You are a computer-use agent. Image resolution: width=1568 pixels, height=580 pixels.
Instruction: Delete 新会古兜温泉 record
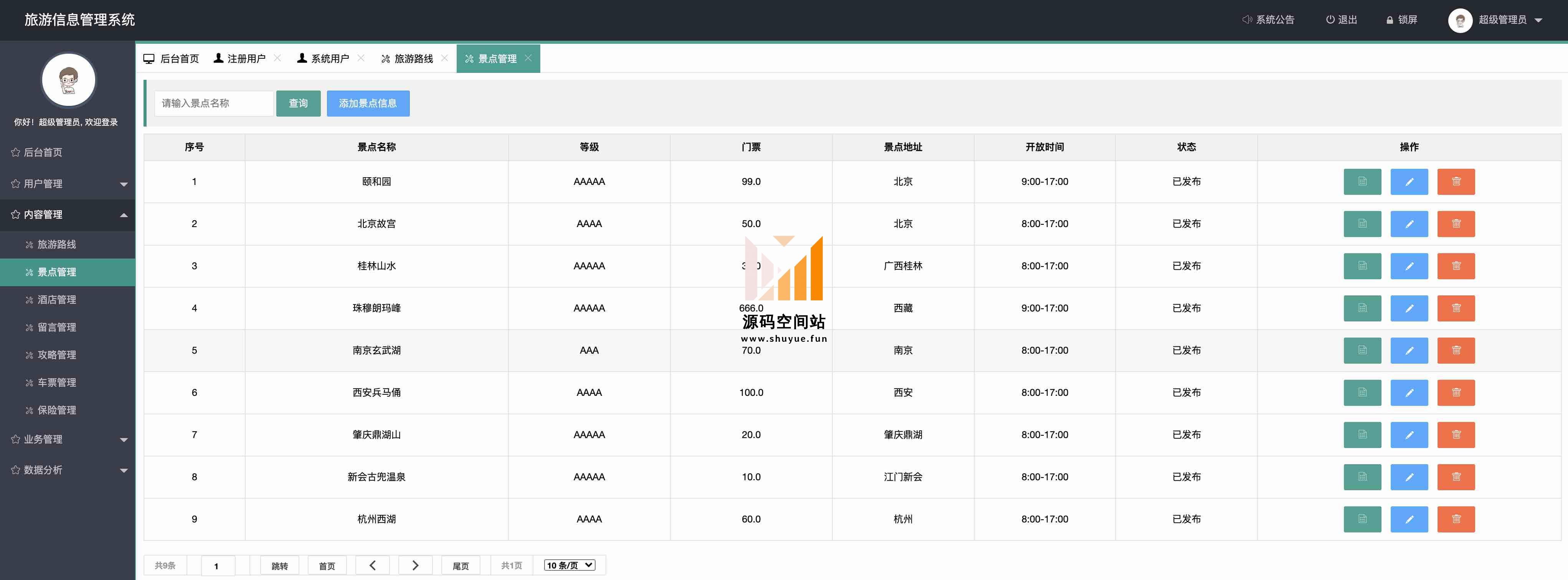click(x=1456, y=476)
